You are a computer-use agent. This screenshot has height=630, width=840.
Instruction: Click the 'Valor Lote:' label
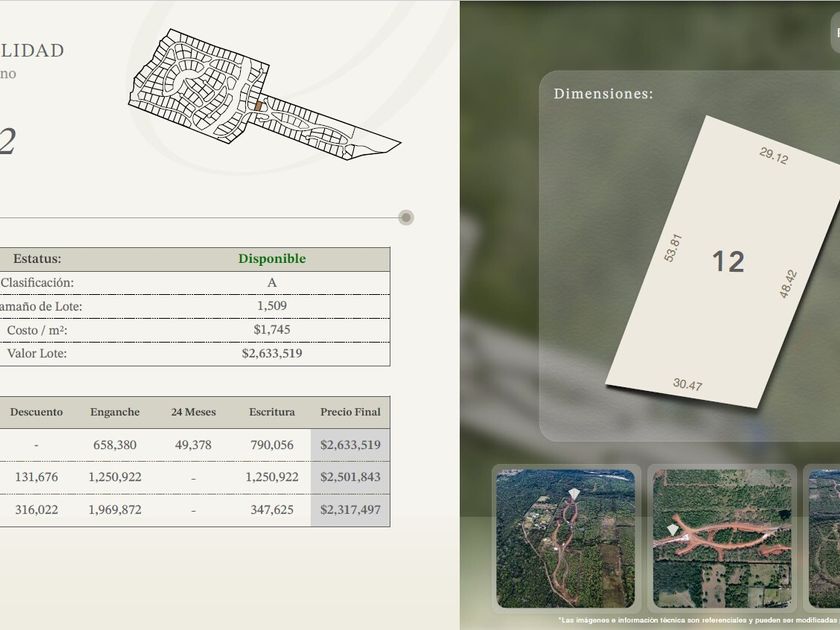click(37, 354)
